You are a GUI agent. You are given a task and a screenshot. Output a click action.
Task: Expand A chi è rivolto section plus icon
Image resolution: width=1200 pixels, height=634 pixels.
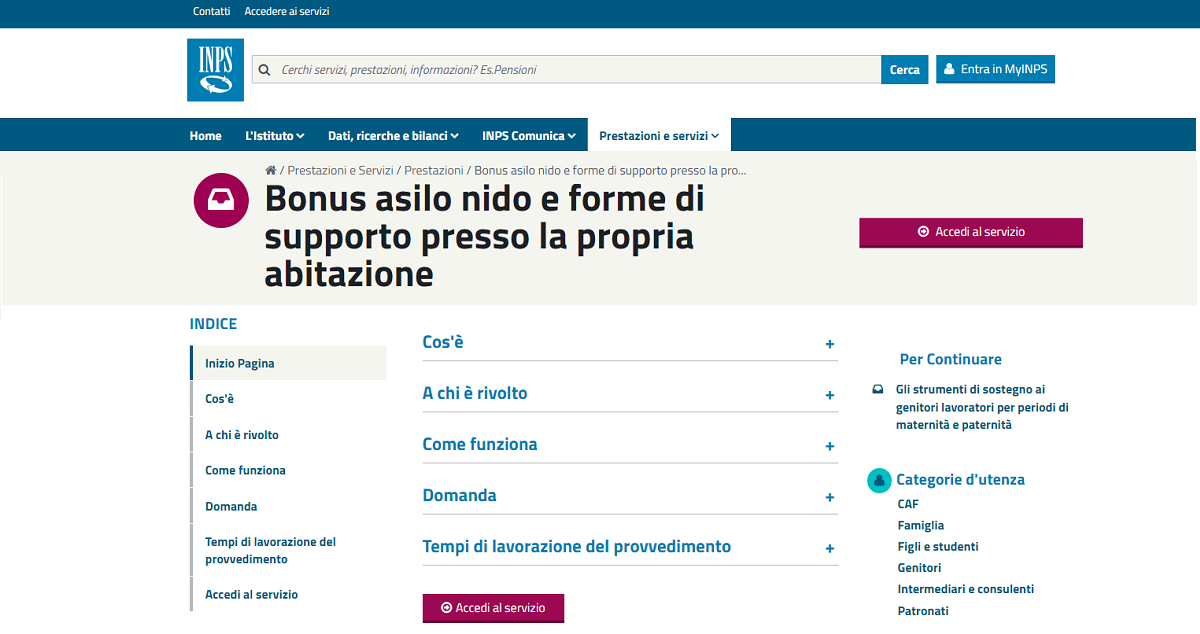pos(830,395)
